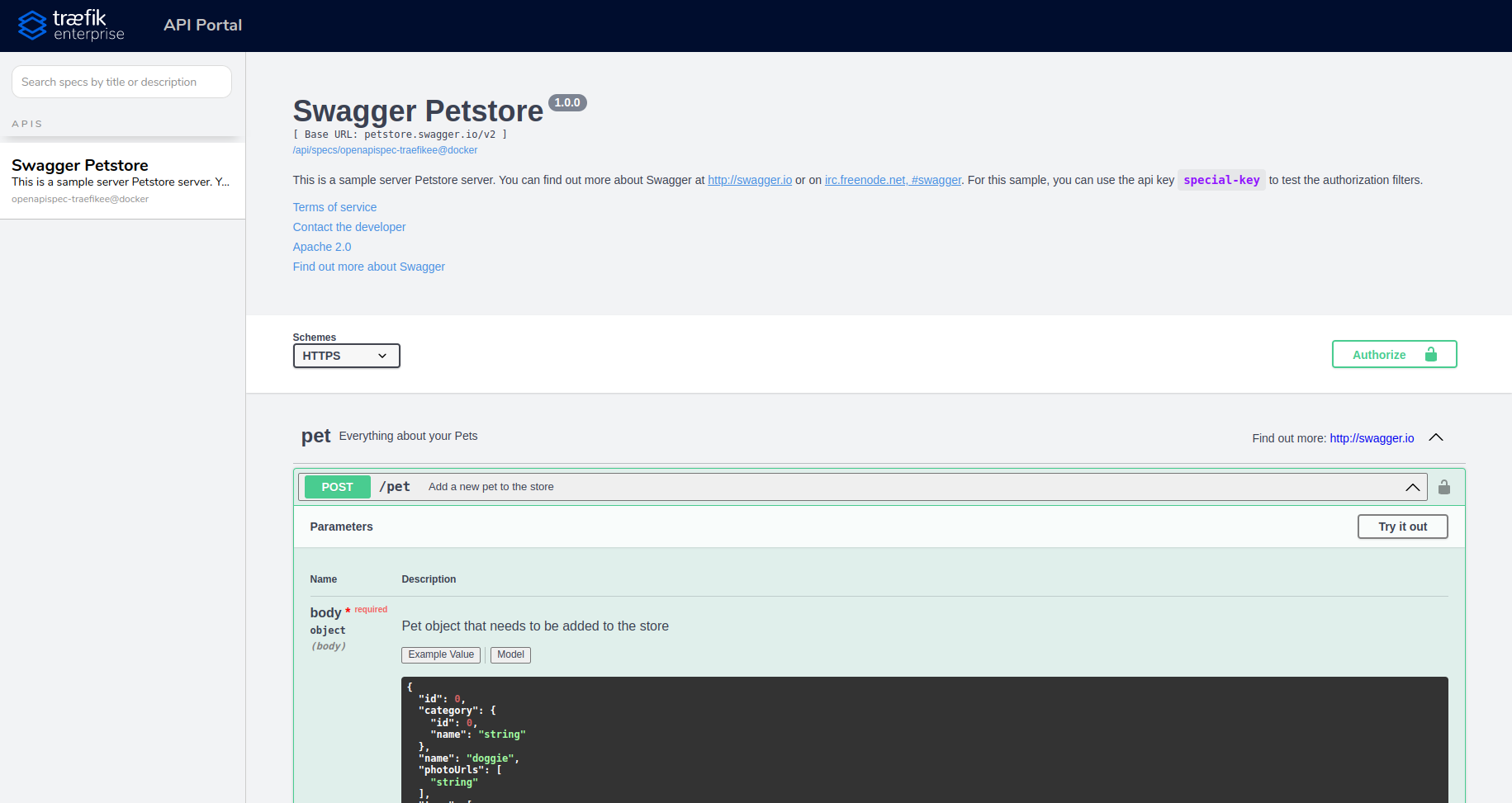Click the Authorize button

click(1379, 354)
